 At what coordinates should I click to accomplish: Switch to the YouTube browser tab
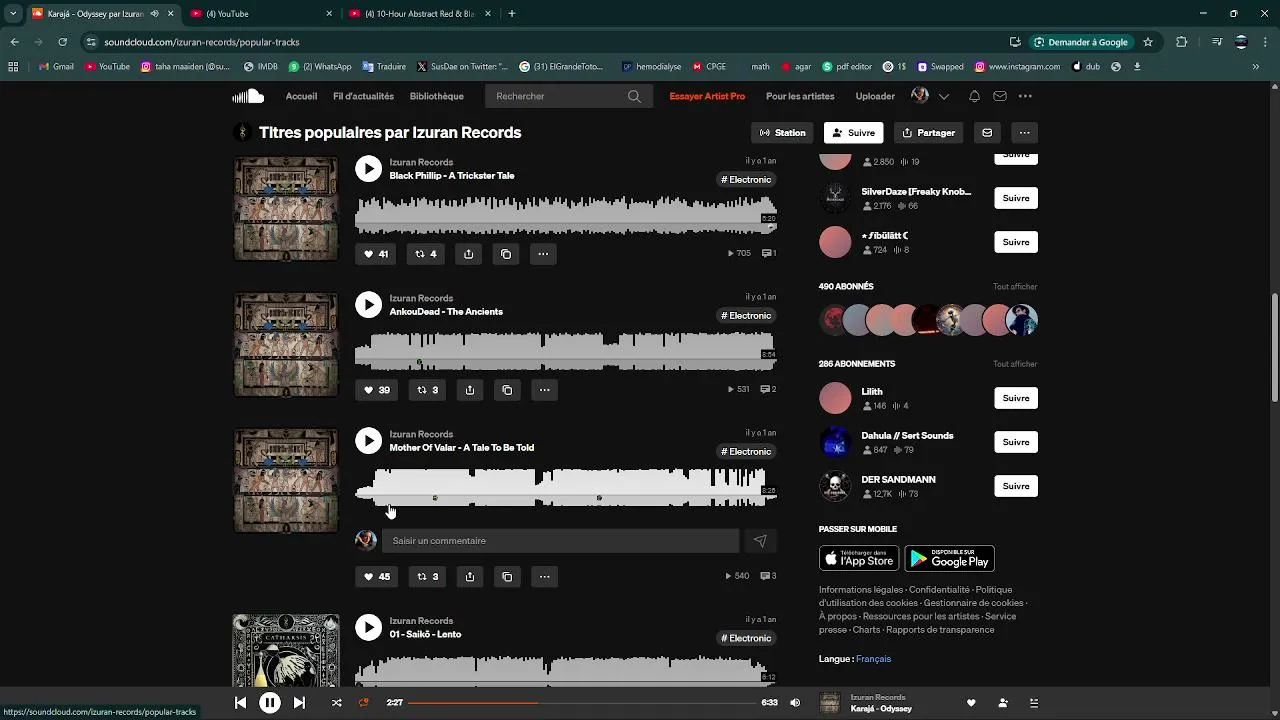point(260,14)
